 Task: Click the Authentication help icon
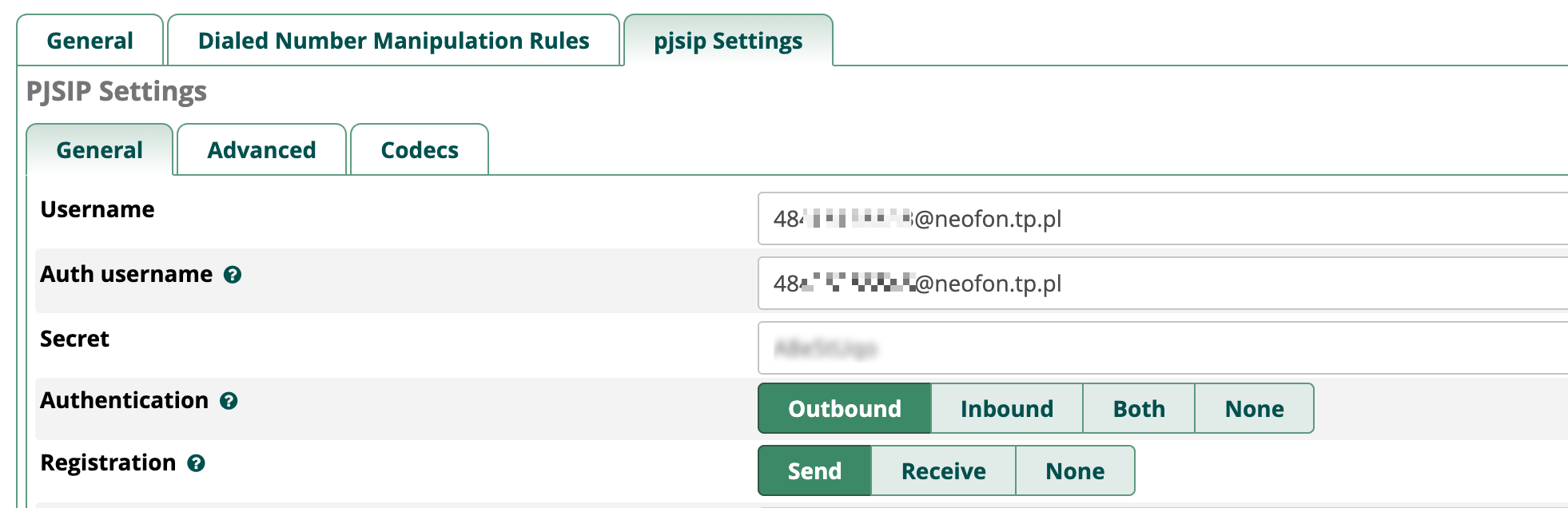pos(229,401)
